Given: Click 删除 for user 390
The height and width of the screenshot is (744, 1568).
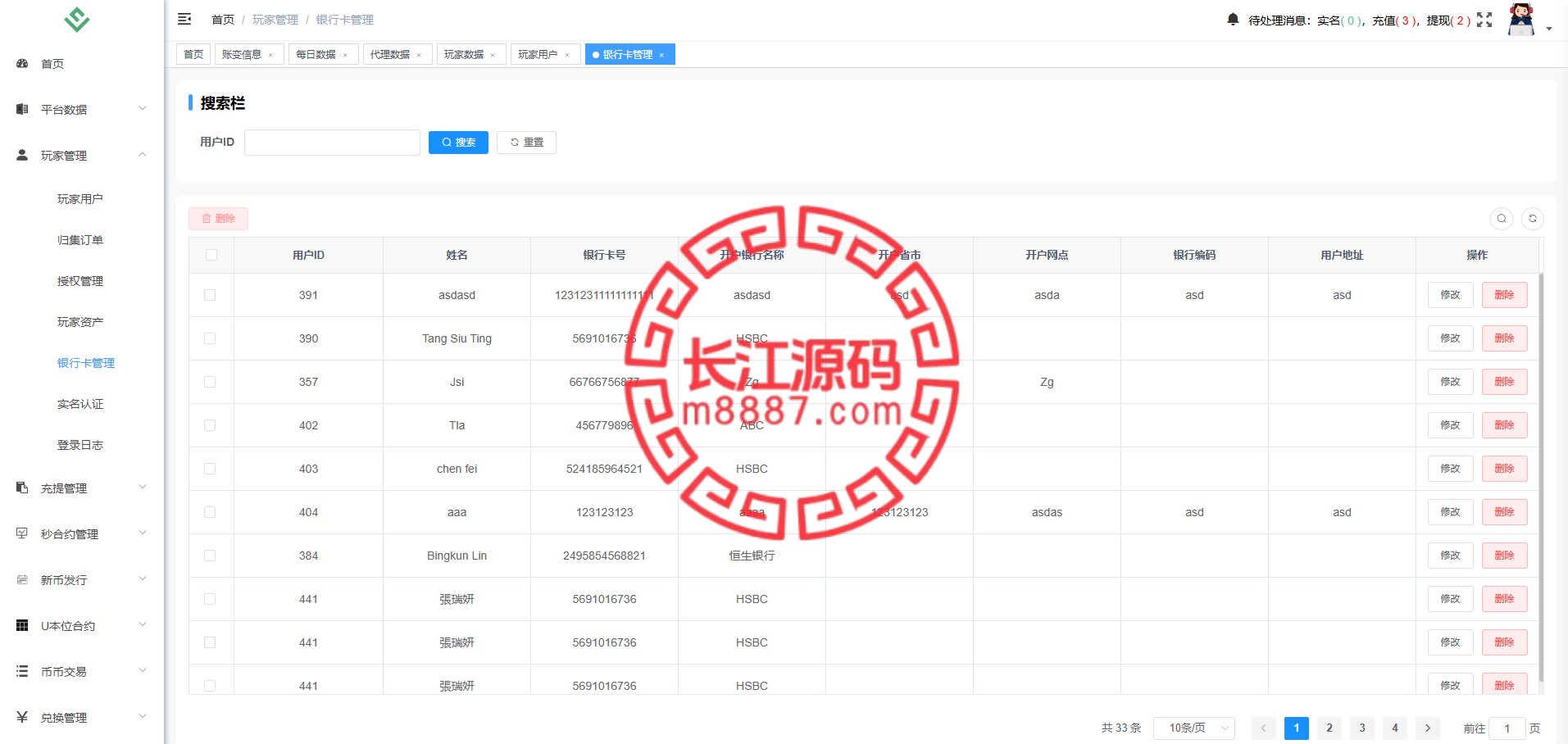Looking at the screenshot, I should tap(1505, 338).
